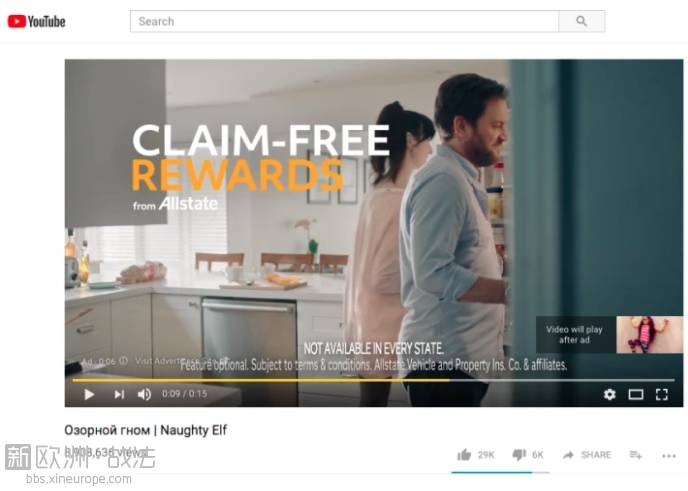Click the ad info circle icon
Image resolution: width=688 pixels, height=491 pixels.
124,361
